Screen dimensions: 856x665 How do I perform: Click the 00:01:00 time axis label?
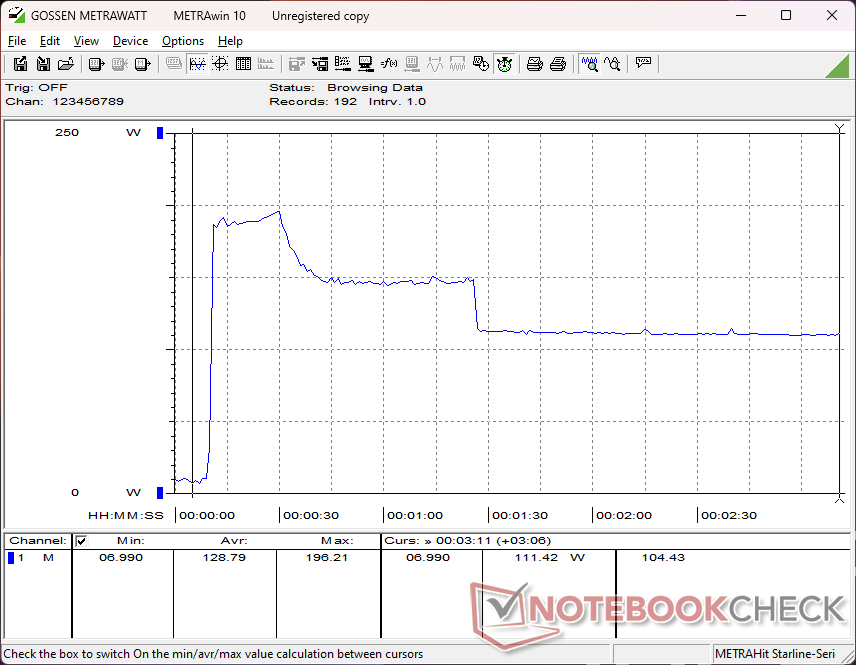click(415, 515)
